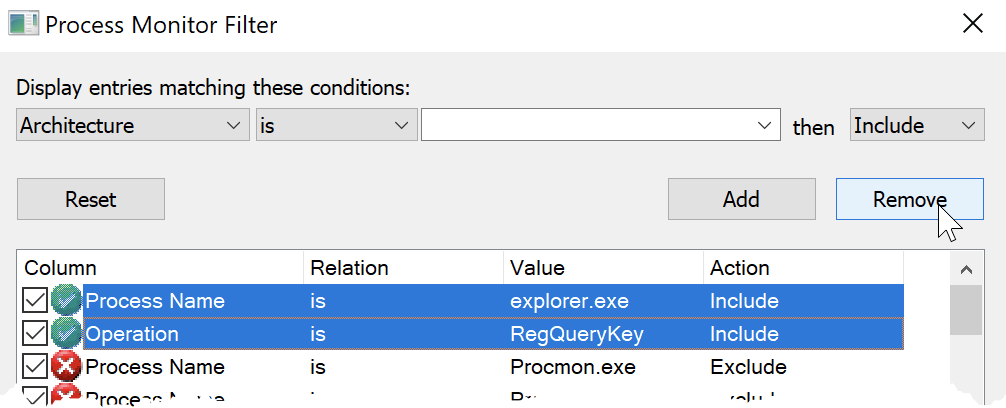Click the green include icon for explorer.exe filter
1006x408 pixels.
click(67, 300)
